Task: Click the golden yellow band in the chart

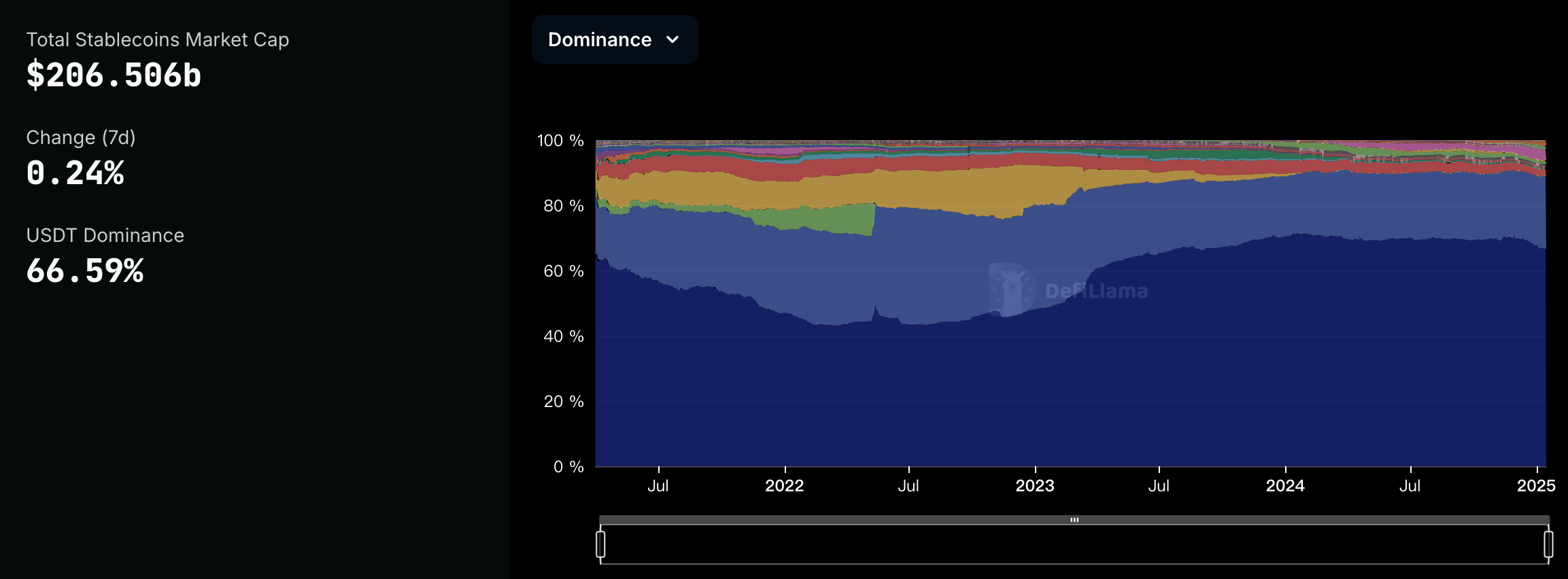Action: [952, 190]
